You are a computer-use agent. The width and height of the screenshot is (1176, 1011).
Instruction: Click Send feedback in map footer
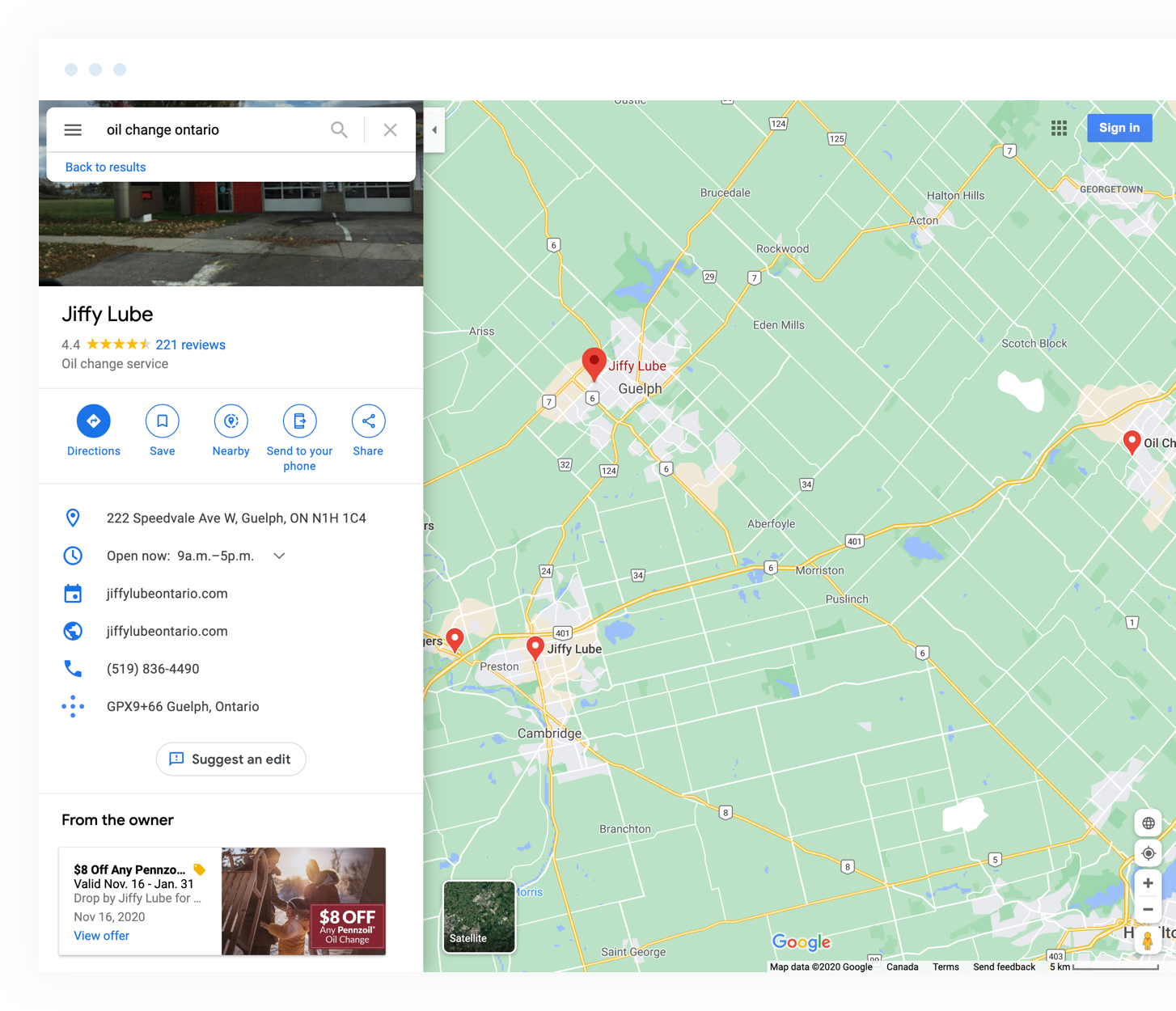pyautogui.click(x=1004, y=967)
